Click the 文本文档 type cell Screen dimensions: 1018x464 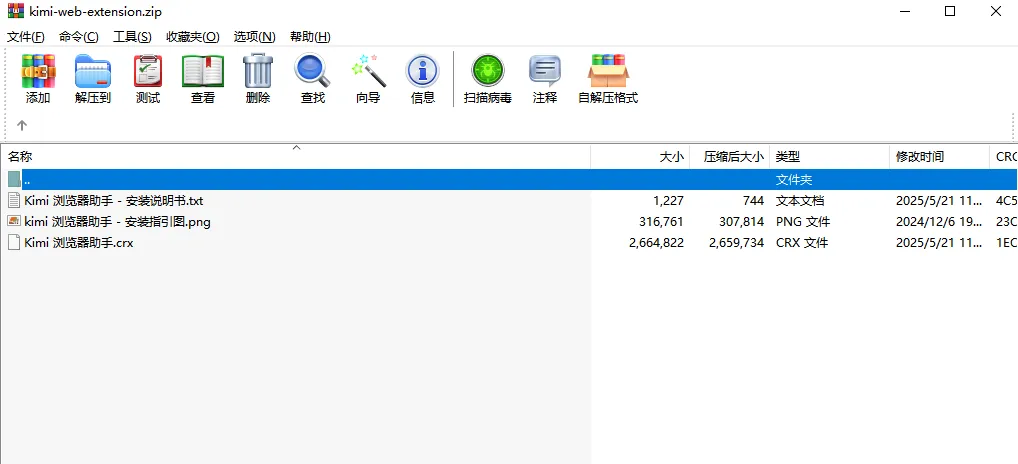click(x=800, y=201)
